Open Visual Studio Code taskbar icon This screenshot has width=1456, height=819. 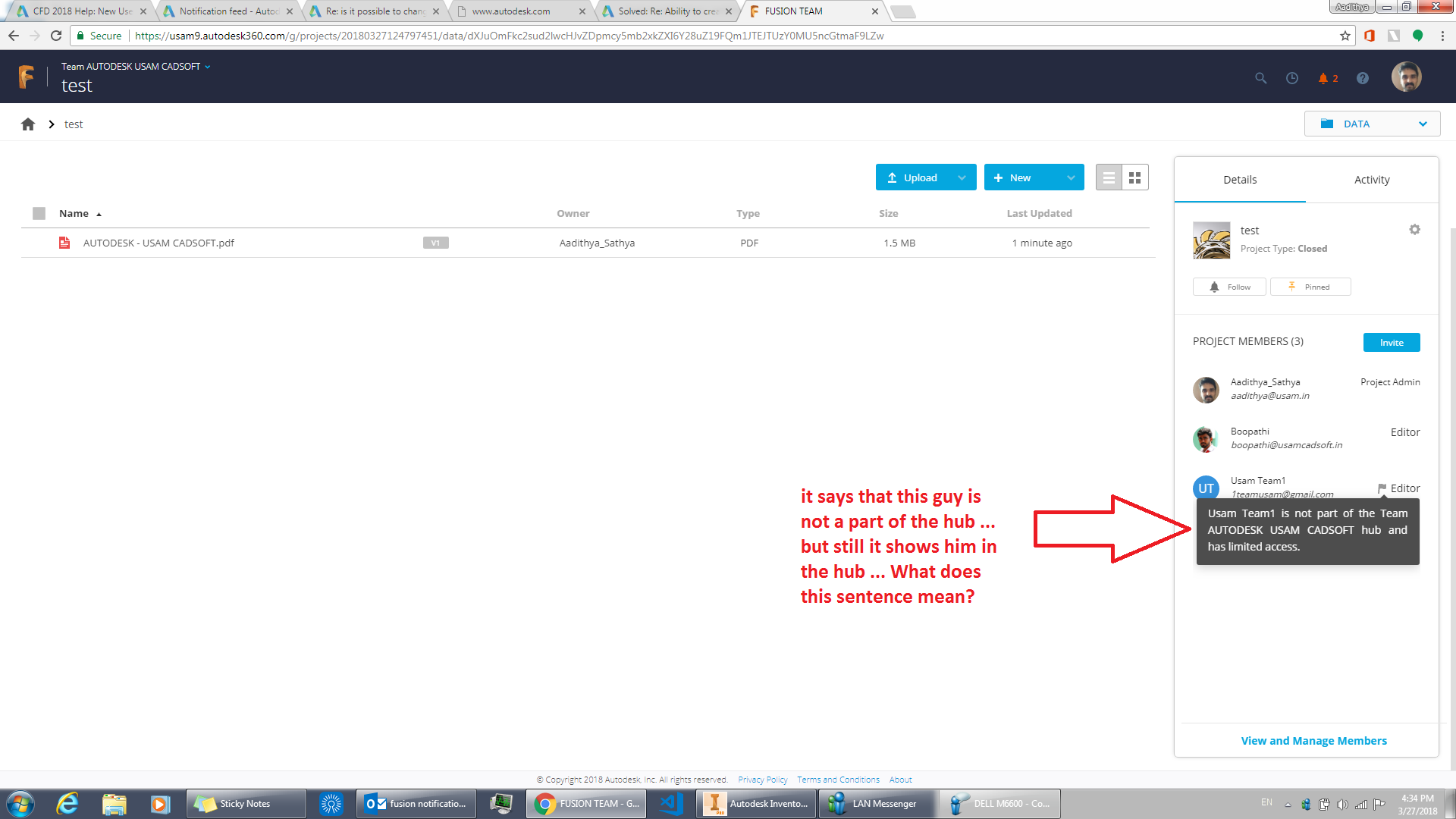point(670,804)
